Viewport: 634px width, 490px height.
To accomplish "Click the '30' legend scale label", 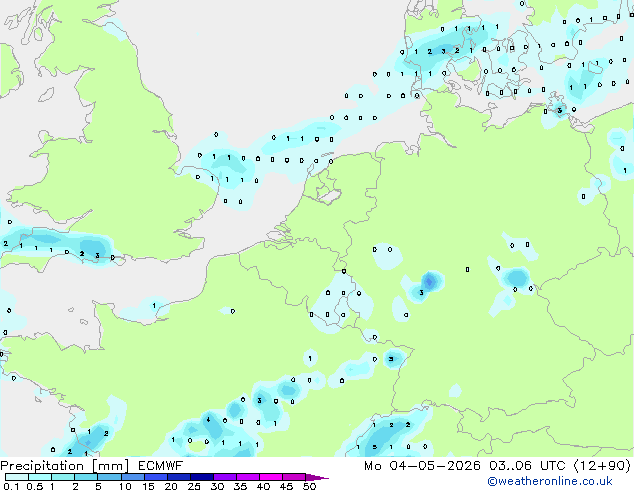I will pos(217,486).
